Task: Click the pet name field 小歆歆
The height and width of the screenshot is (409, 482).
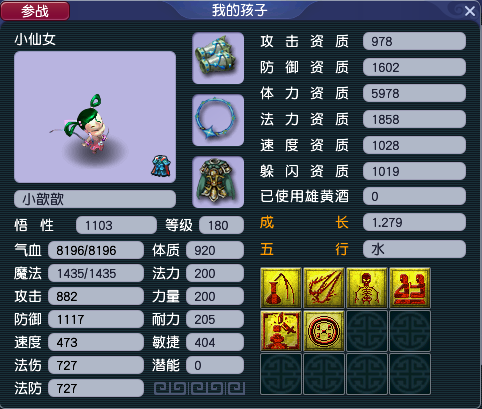Action: click(95, 199)
